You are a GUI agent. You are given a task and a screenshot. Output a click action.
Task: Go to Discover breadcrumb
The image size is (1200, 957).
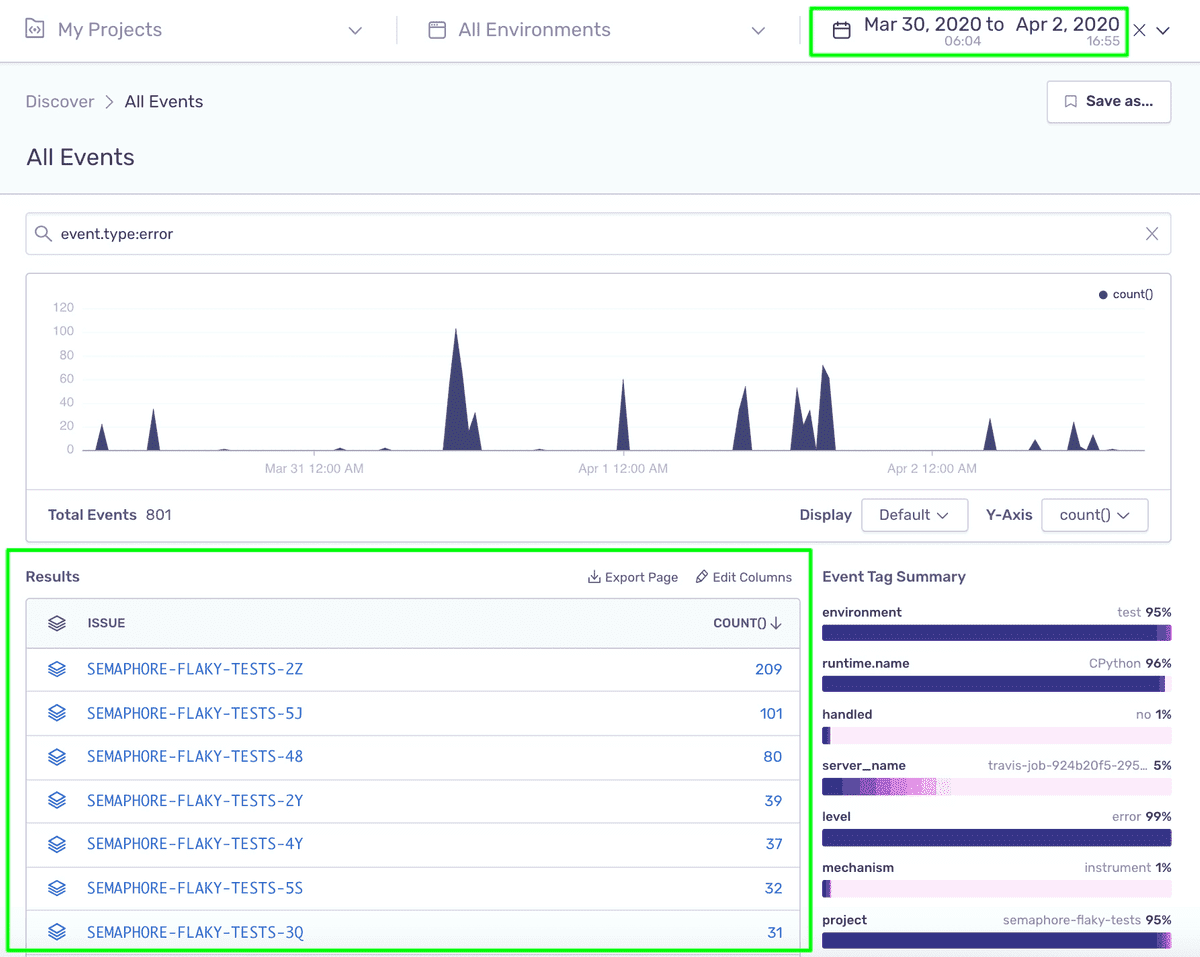60,101
